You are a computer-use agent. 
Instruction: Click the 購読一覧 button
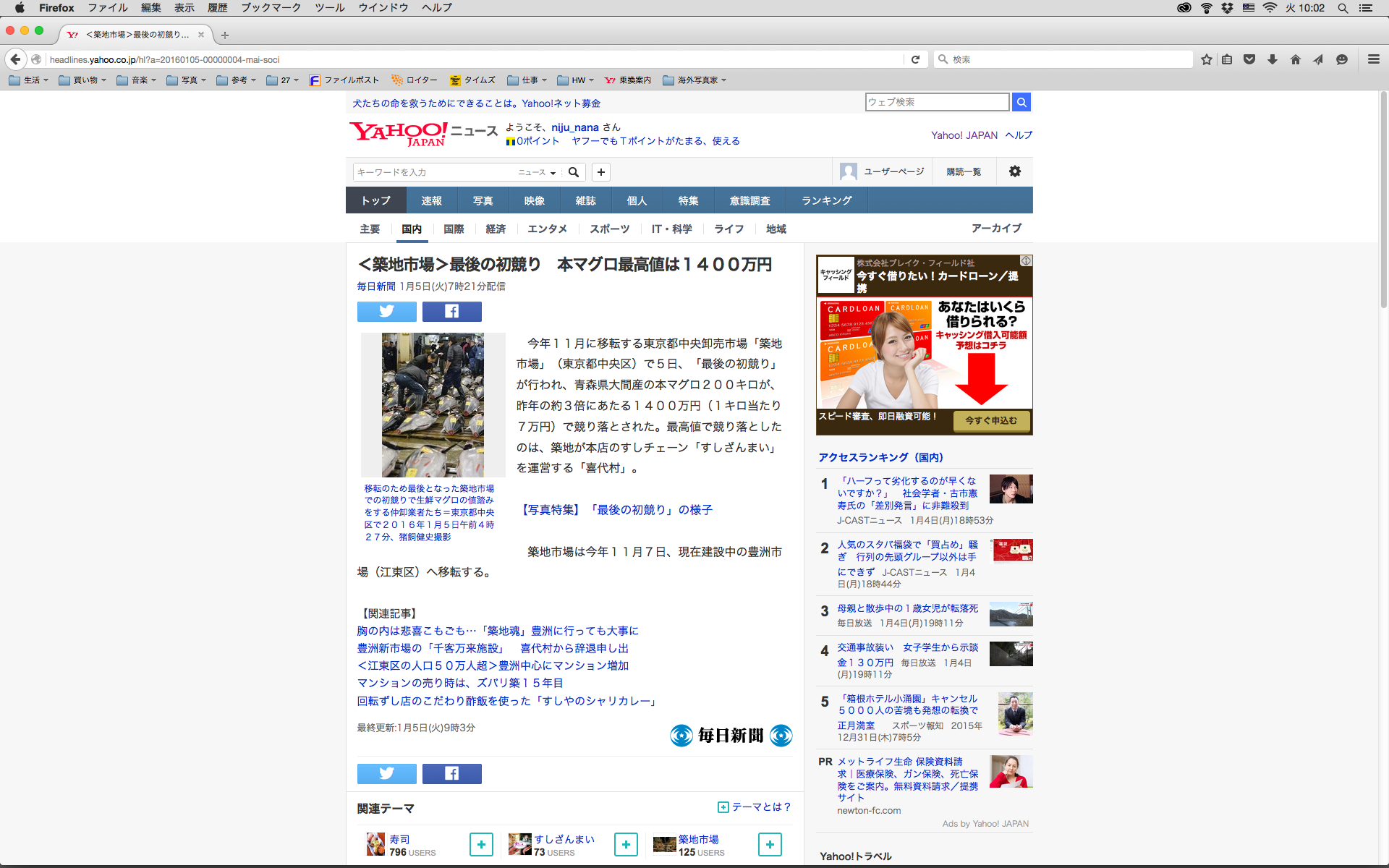coord(964,171)
